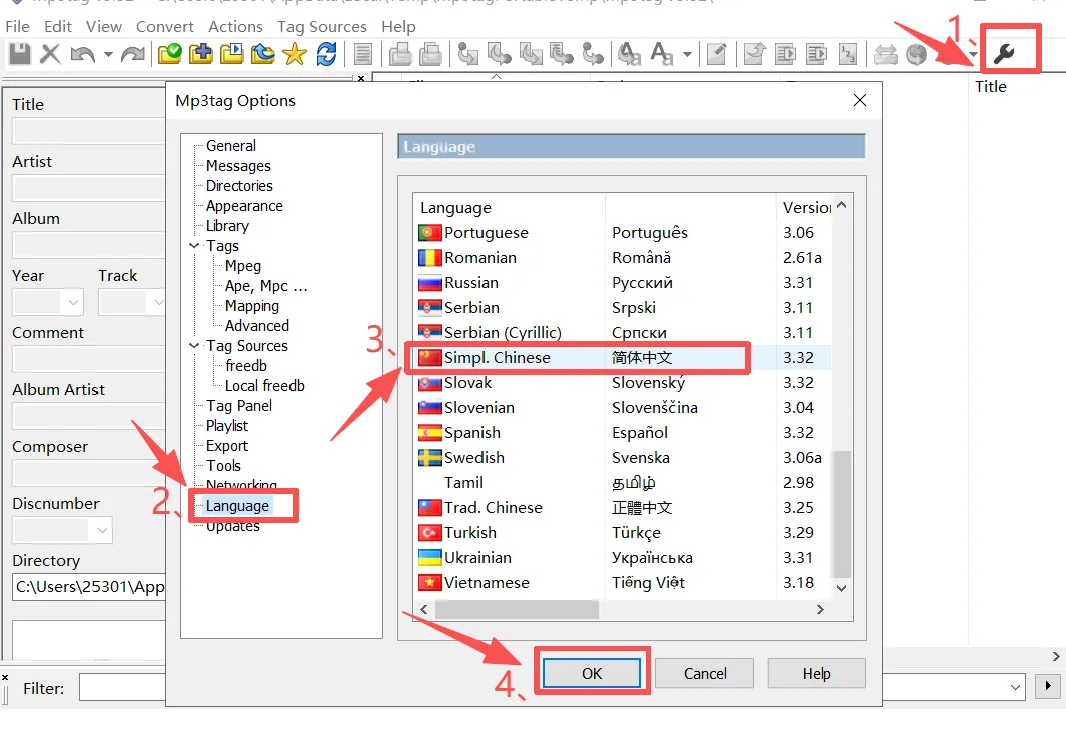This screenshot has width=1066, height=729.
Task: Open the File menu
Action: [x=18, y=27]
